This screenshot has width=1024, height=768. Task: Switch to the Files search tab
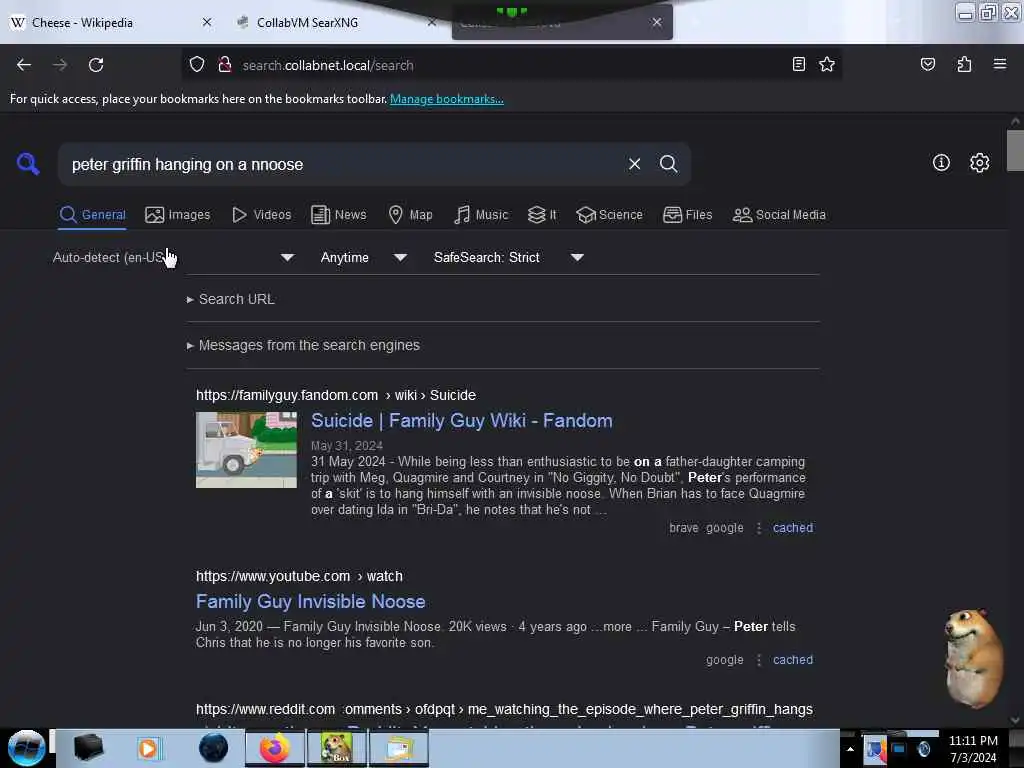coord(687,215)
